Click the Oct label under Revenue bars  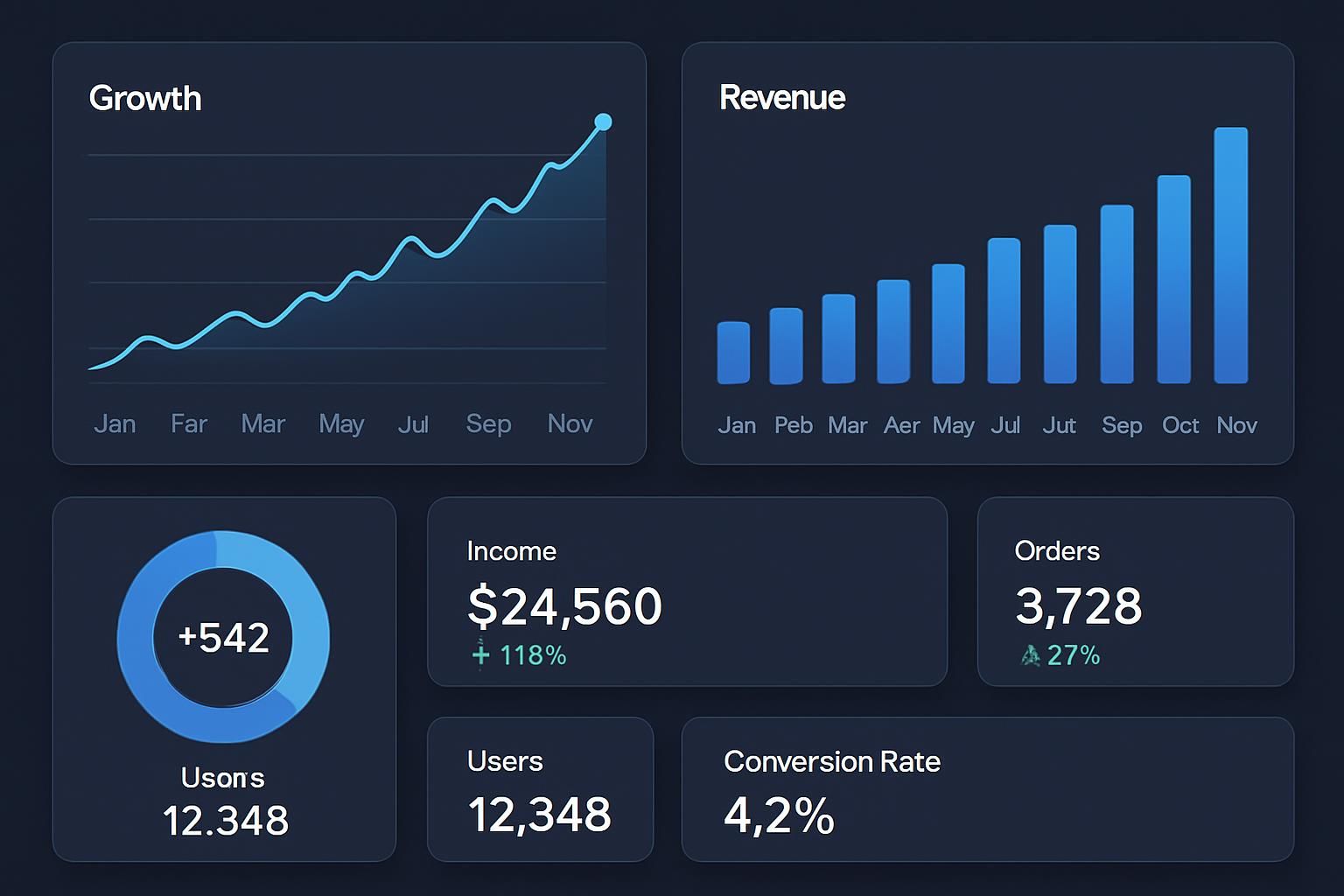[x=1179, y=425]
